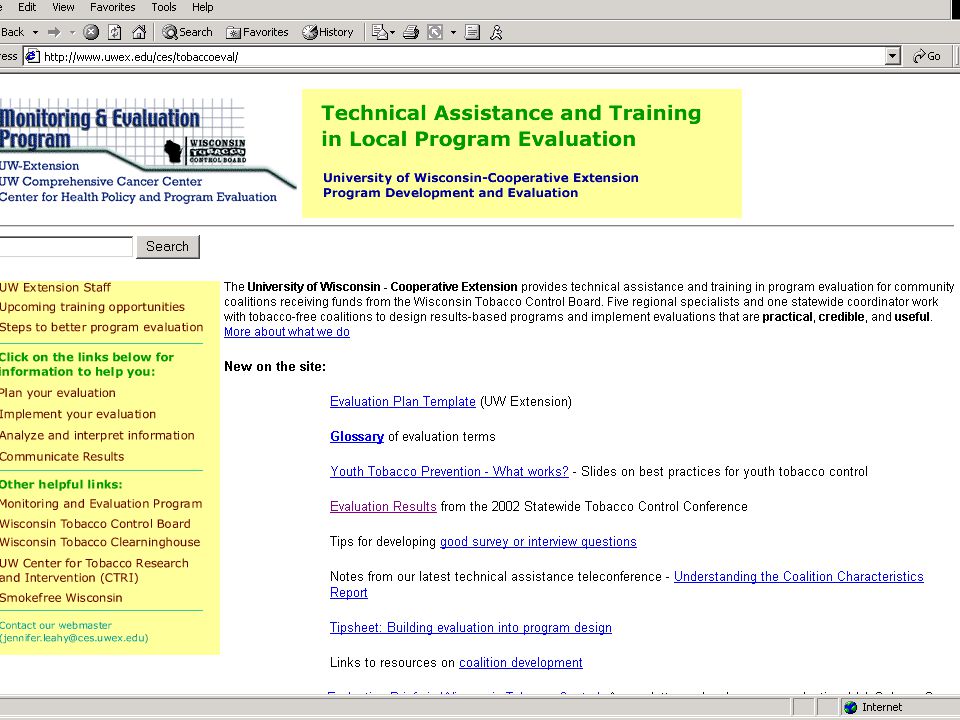Expand the Mail icon dropdown arrow
The height and width of the screenshot is (720, 960).
(392, 32)
